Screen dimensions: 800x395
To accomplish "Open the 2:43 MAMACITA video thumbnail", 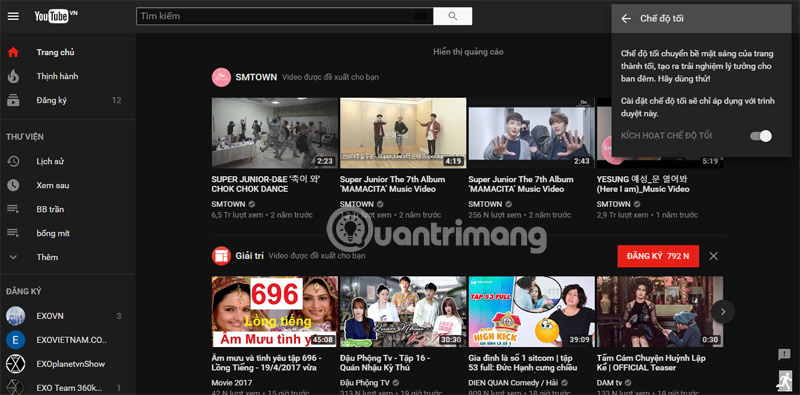I will (532, 133).
